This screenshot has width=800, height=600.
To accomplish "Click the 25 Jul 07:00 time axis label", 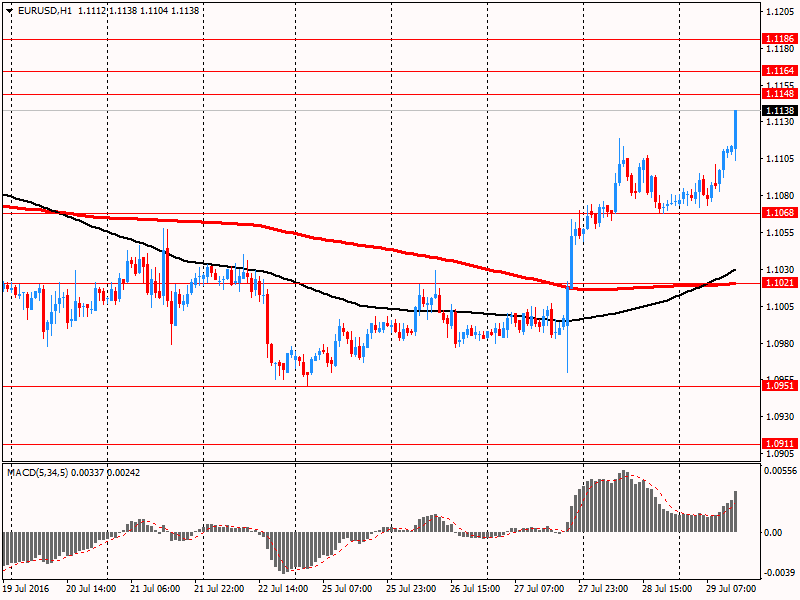I will click(347, 589).
